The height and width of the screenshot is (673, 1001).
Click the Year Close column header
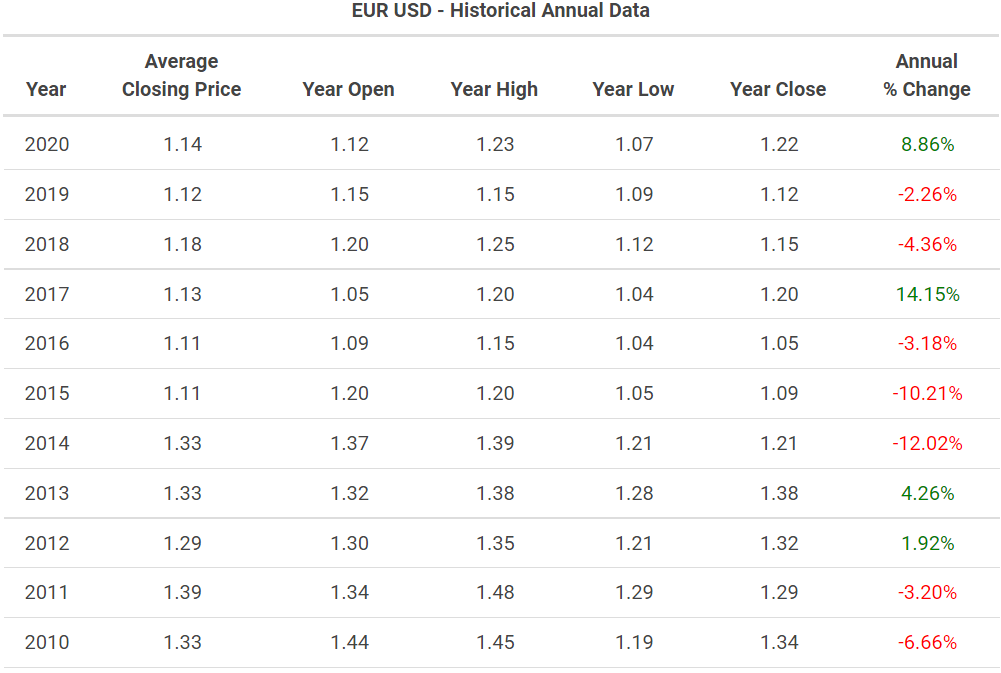778,89
